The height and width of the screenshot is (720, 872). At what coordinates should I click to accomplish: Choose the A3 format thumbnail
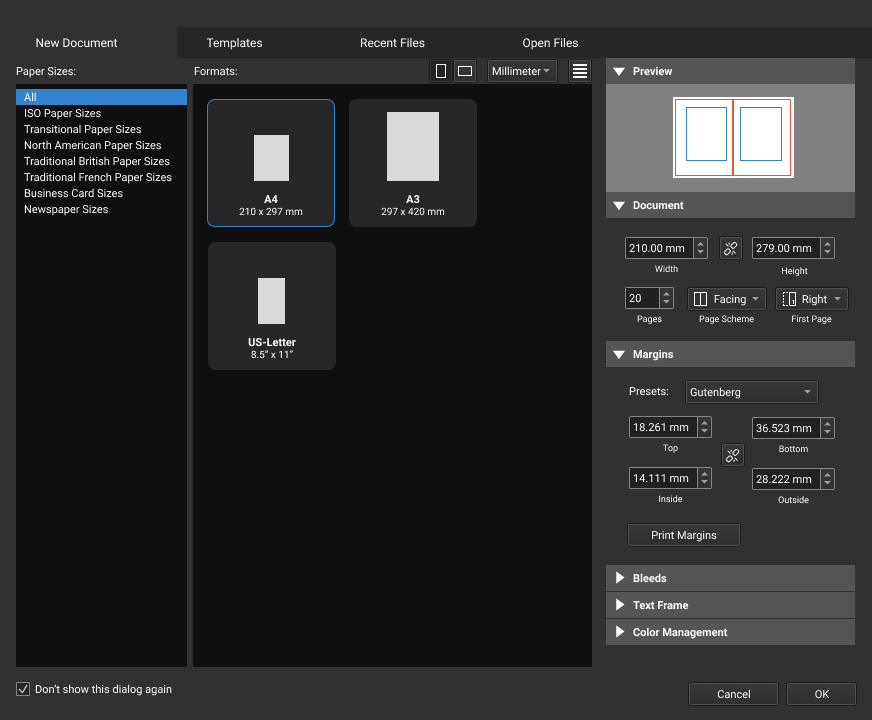(413, 163)
